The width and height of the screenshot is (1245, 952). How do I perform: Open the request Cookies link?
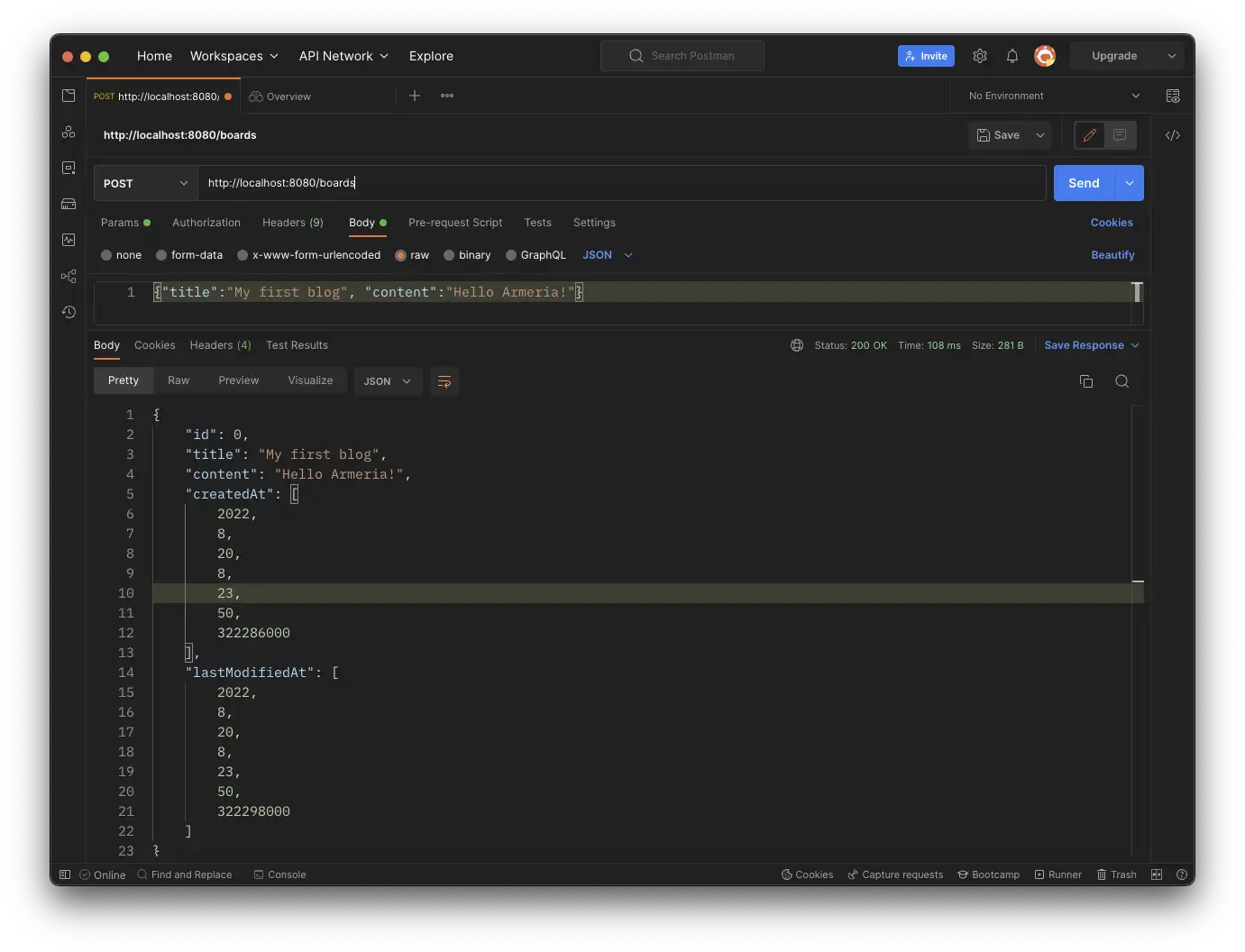pyautogui.click(x=1112, y=223)
